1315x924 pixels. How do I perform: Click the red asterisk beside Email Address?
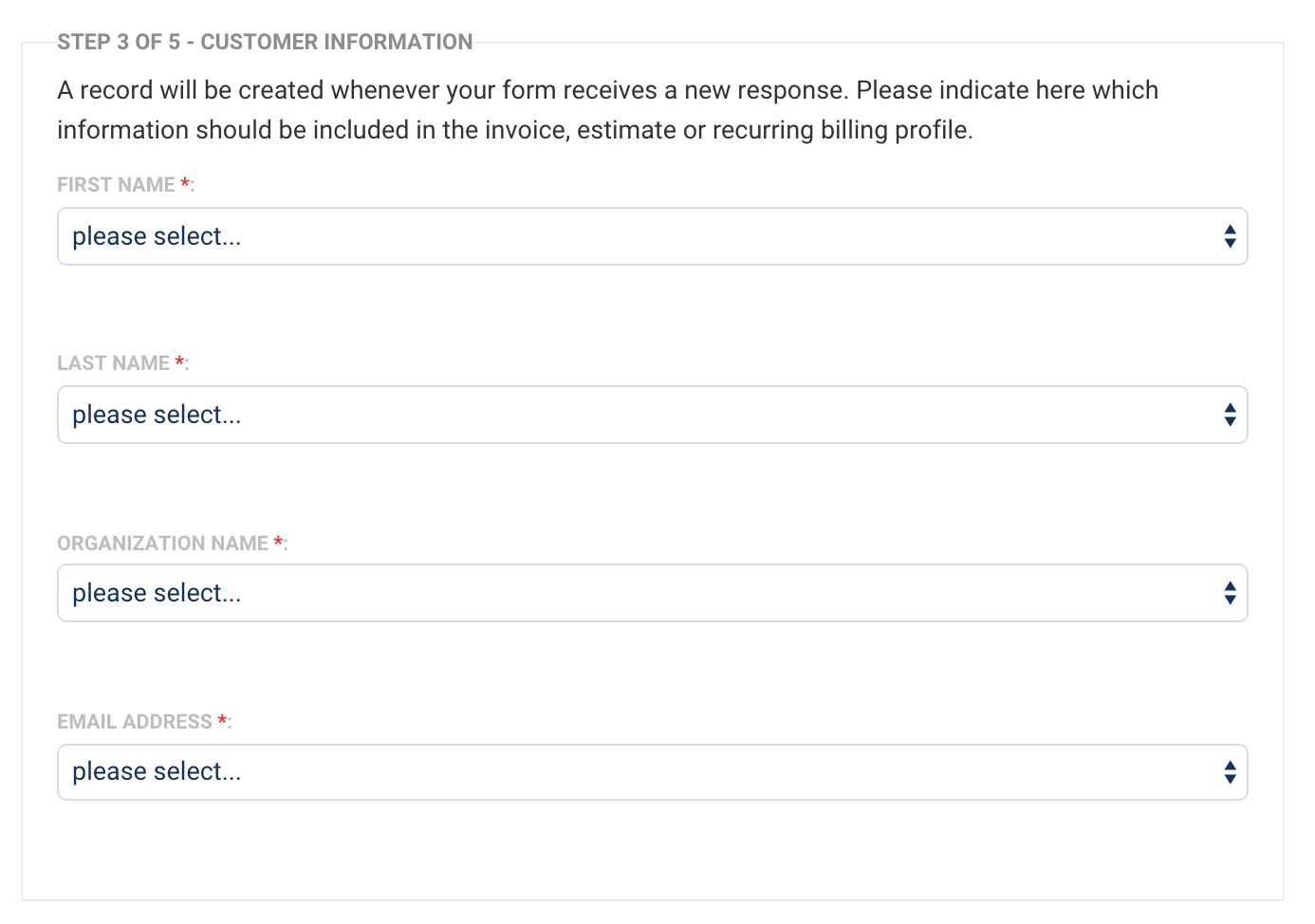222,721
